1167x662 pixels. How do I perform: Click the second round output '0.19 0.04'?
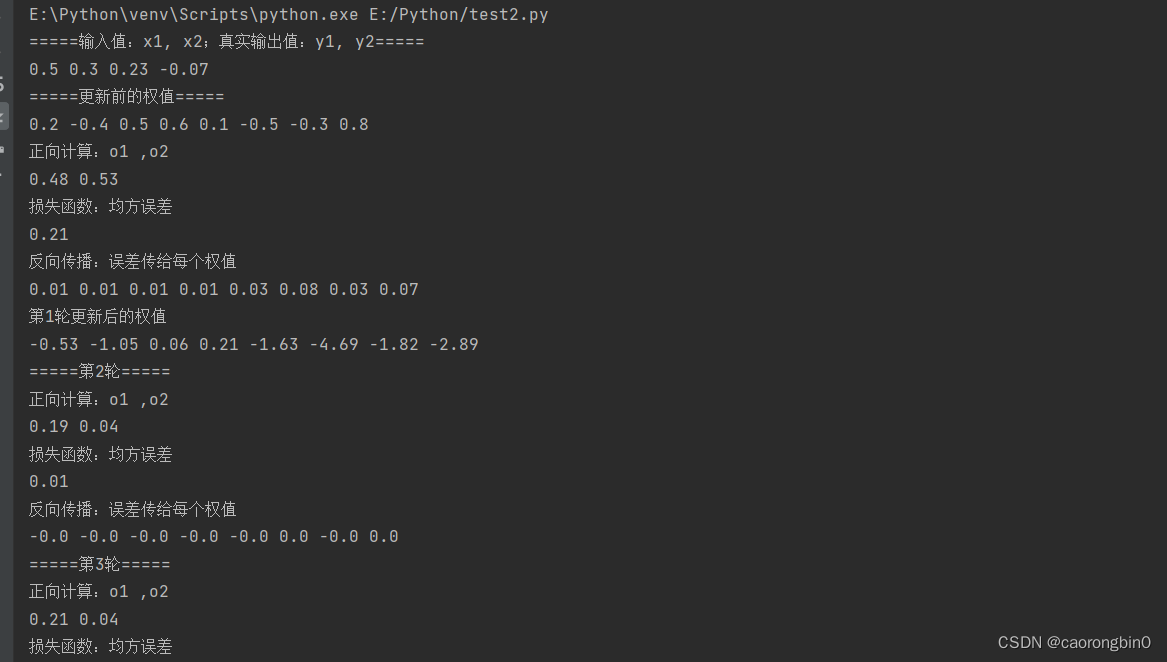pos(74,427)
